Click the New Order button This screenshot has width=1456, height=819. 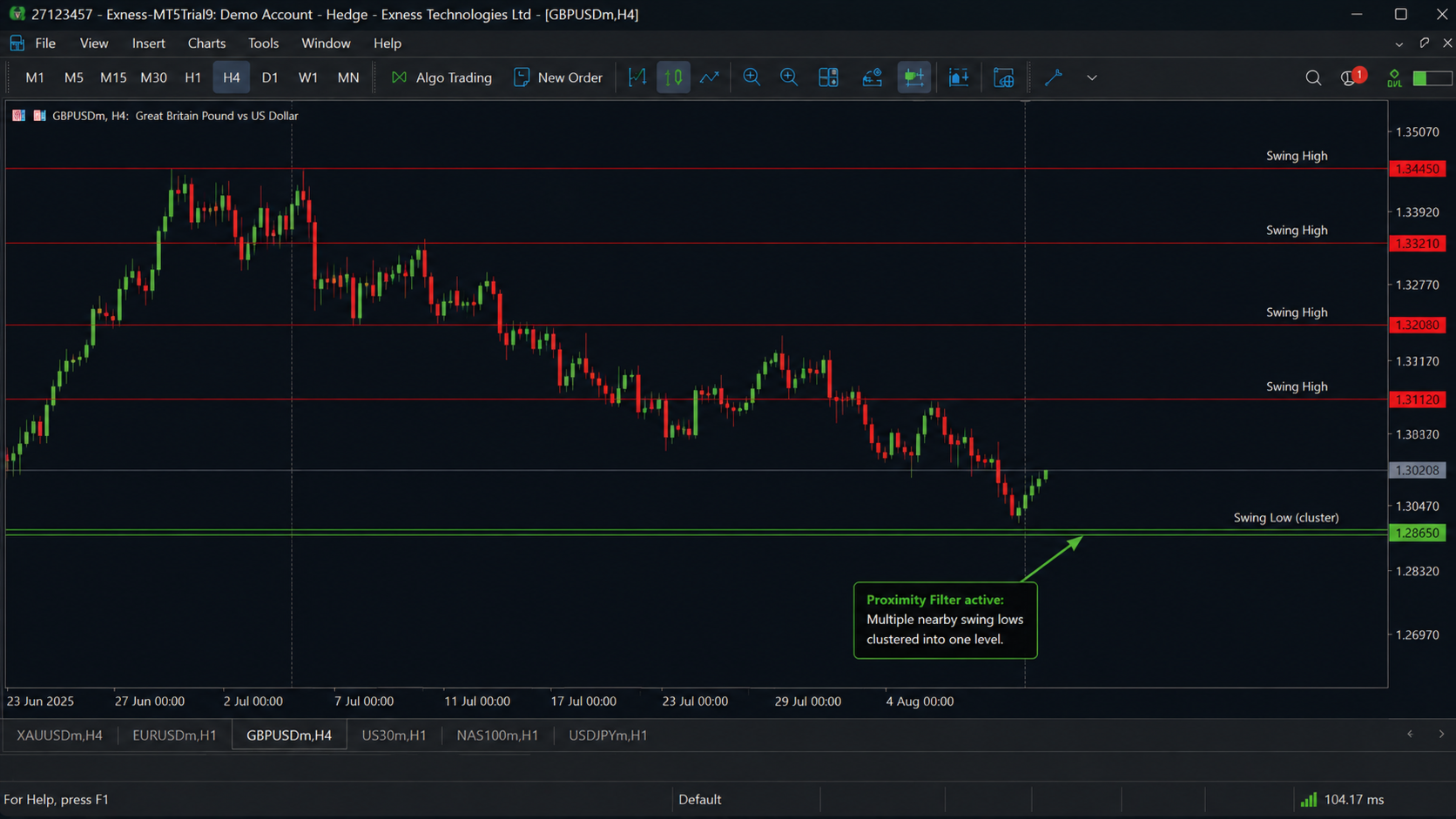558,77
